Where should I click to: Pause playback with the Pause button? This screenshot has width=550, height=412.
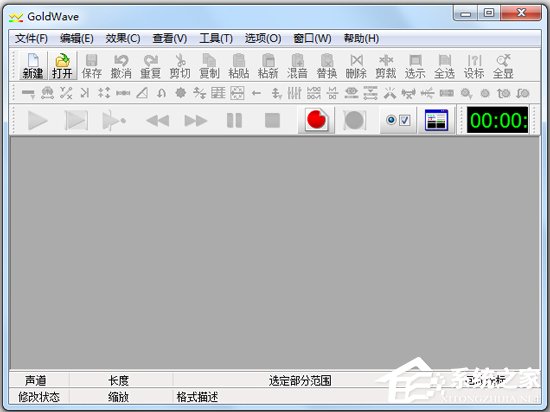click(x=234, y=120)
